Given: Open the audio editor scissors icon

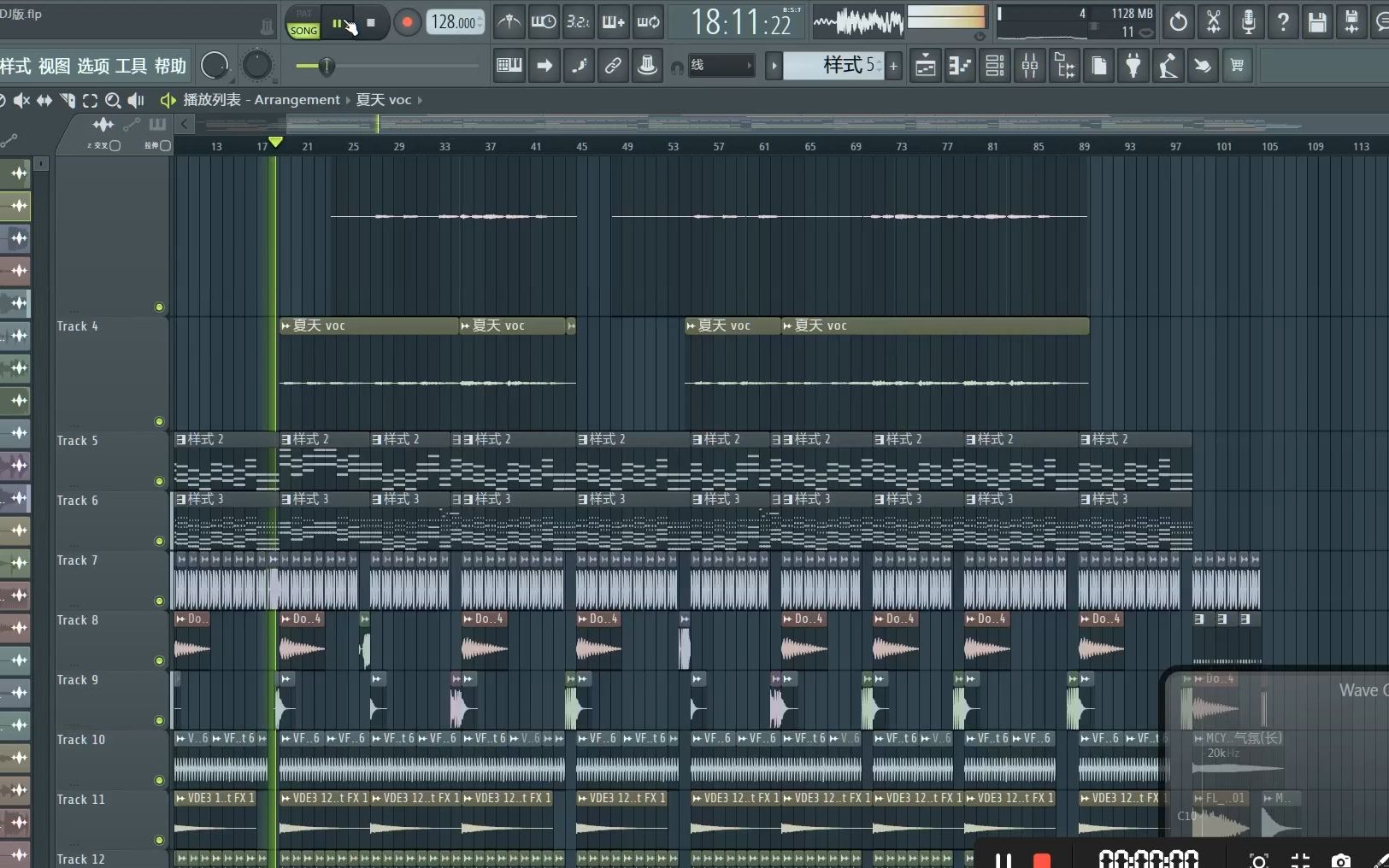Looking at the screenshot, I should (x=1214, y=21).
